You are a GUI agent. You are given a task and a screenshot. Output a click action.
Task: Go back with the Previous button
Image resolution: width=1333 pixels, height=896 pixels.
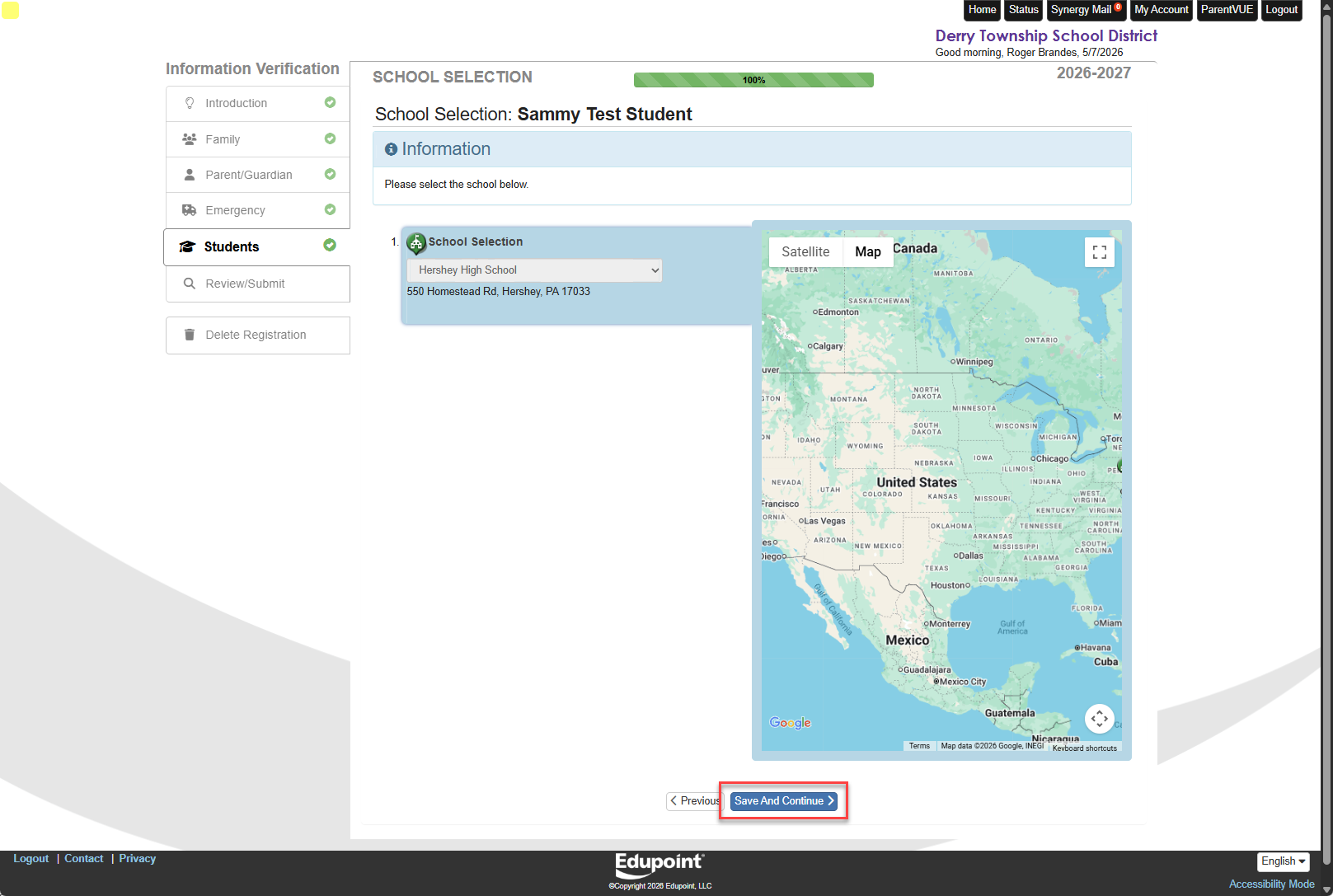695,801
